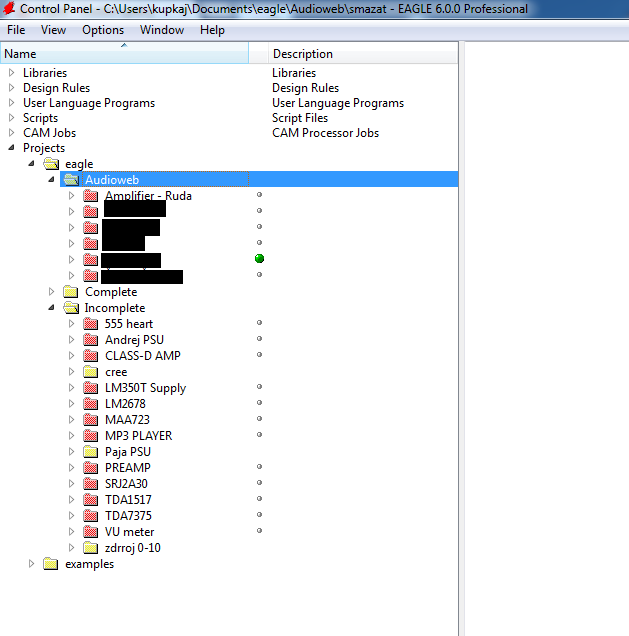Click the green active project marker dot

(x=260, y=258)
